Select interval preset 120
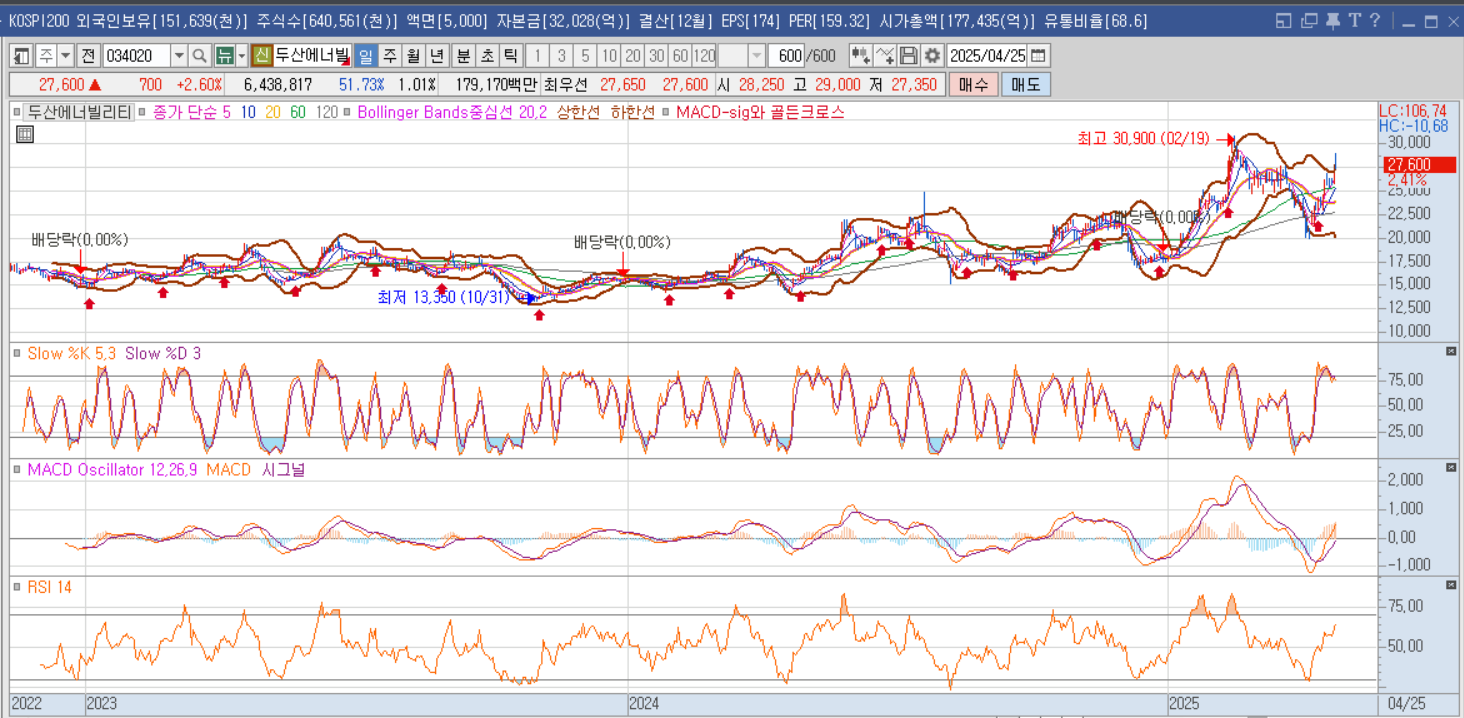This screenshot has width=1464, height=718. coord(704,56)
